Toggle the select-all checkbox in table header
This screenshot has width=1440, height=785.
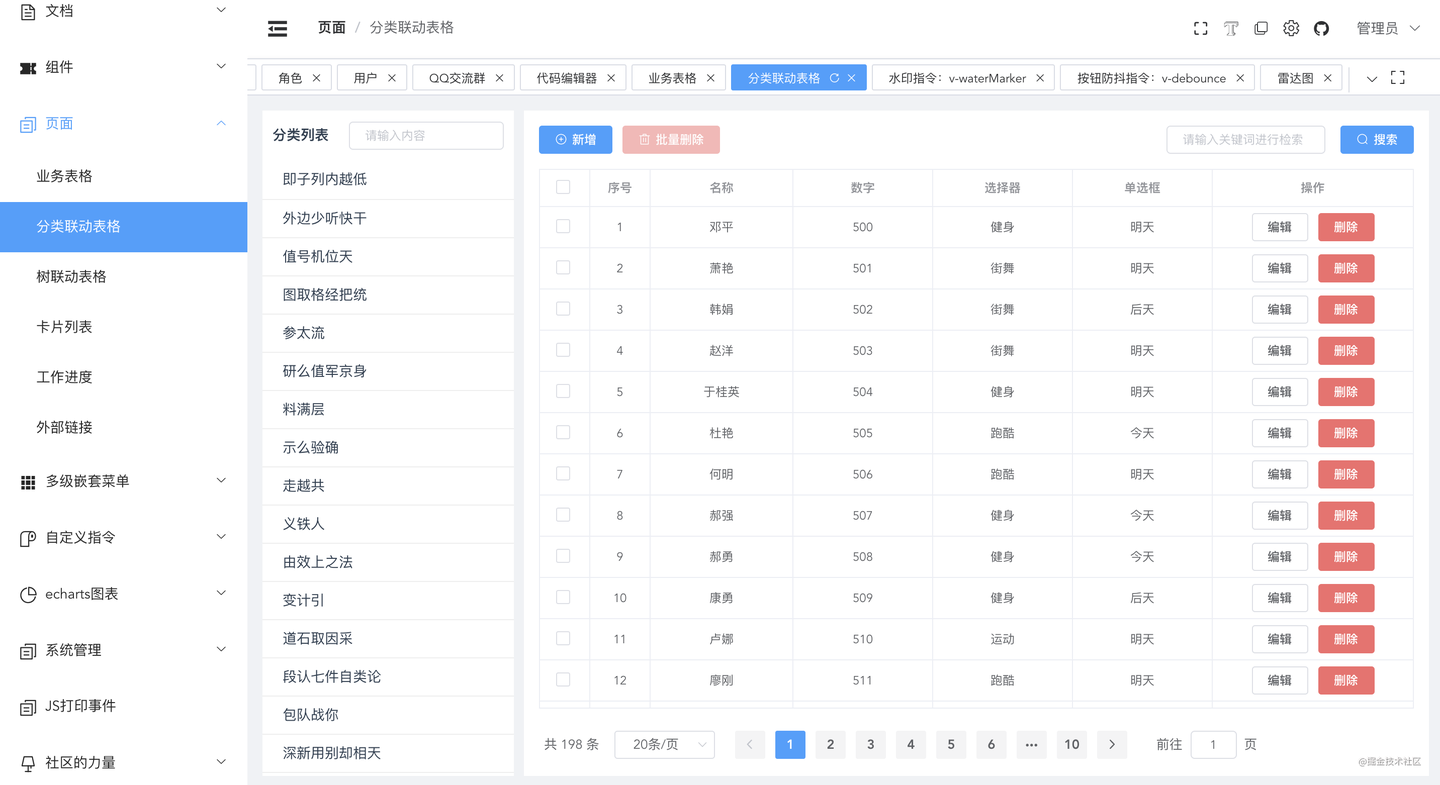pyautogui.click(x=564, y=185)
